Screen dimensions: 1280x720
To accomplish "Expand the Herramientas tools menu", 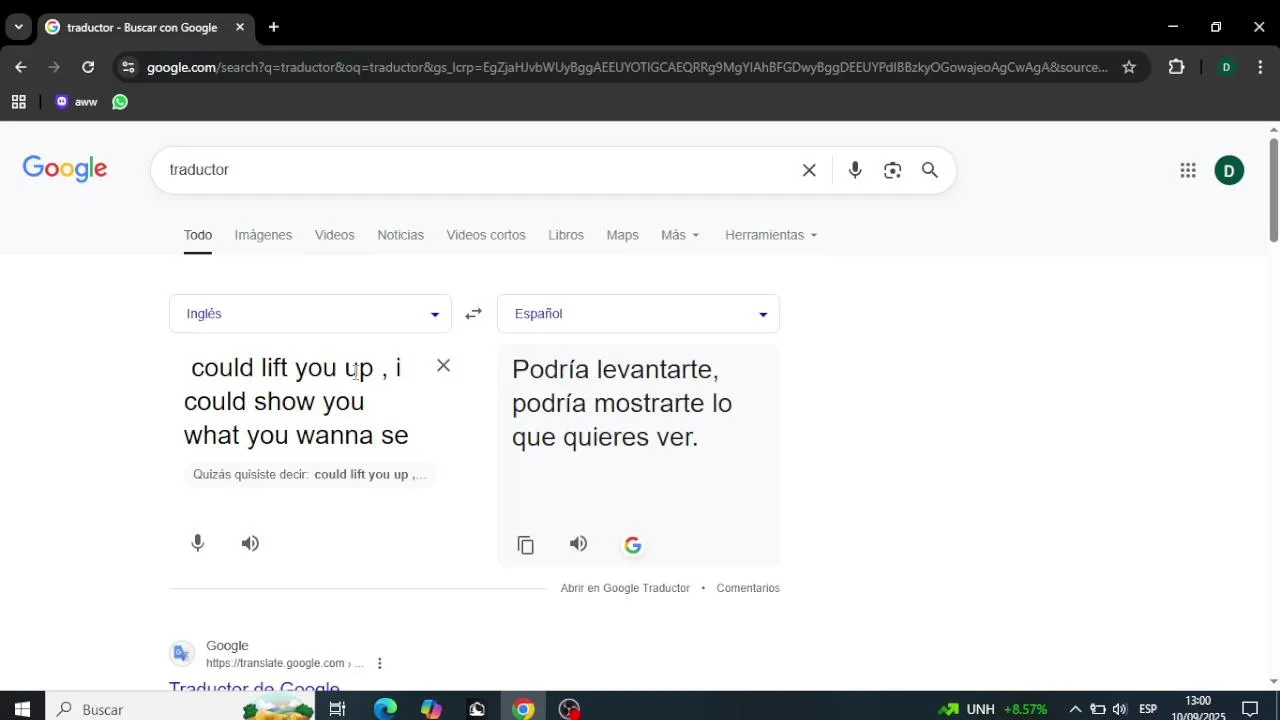I will (771, 235).
